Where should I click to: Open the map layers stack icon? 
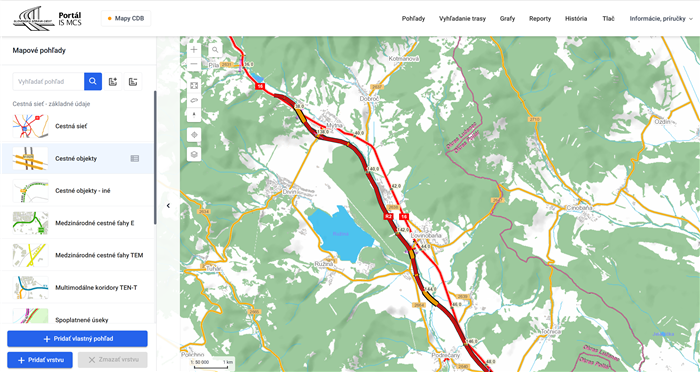(x=194, y=154)
